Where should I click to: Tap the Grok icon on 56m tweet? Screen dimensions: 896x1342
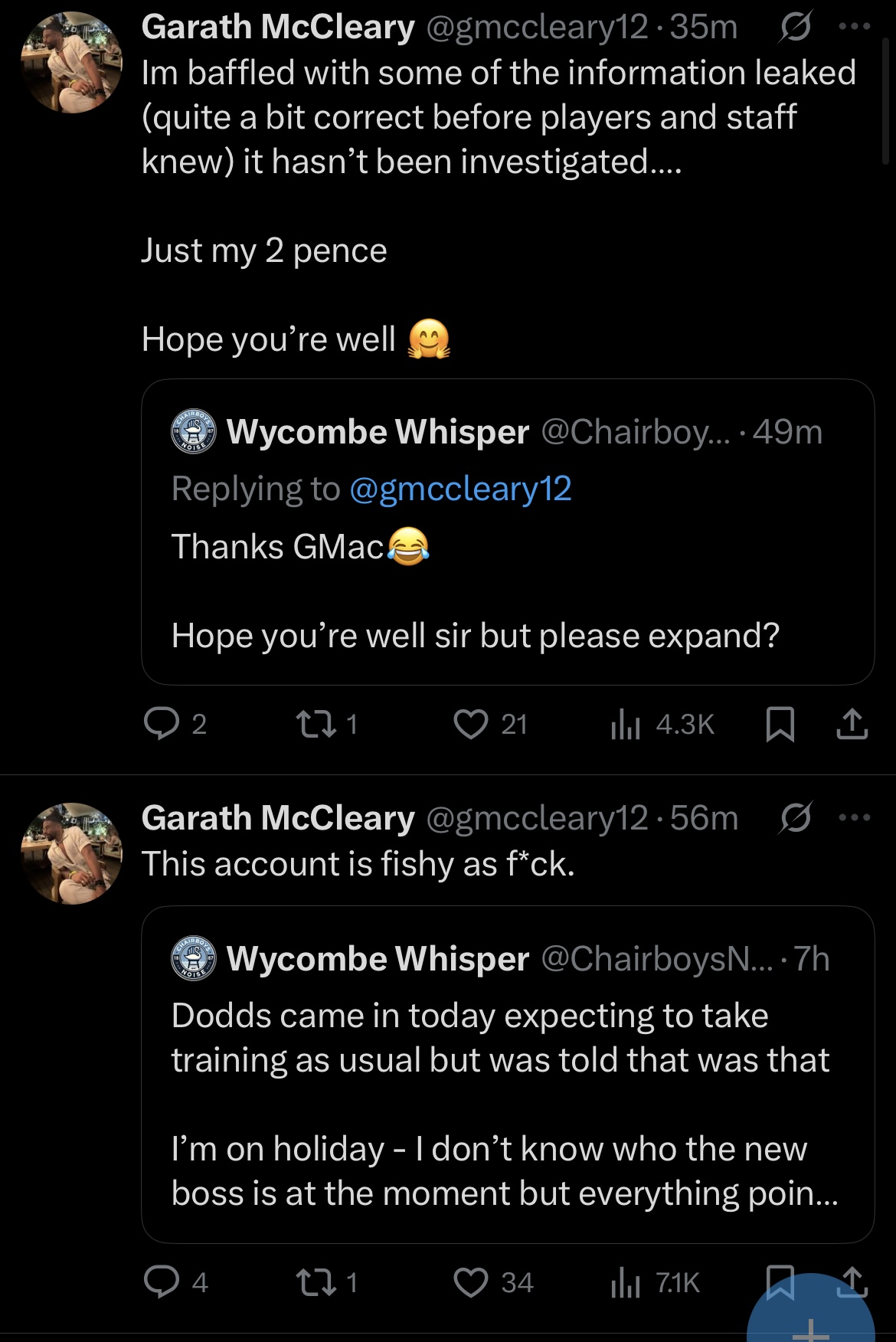(x=796, y=819)
